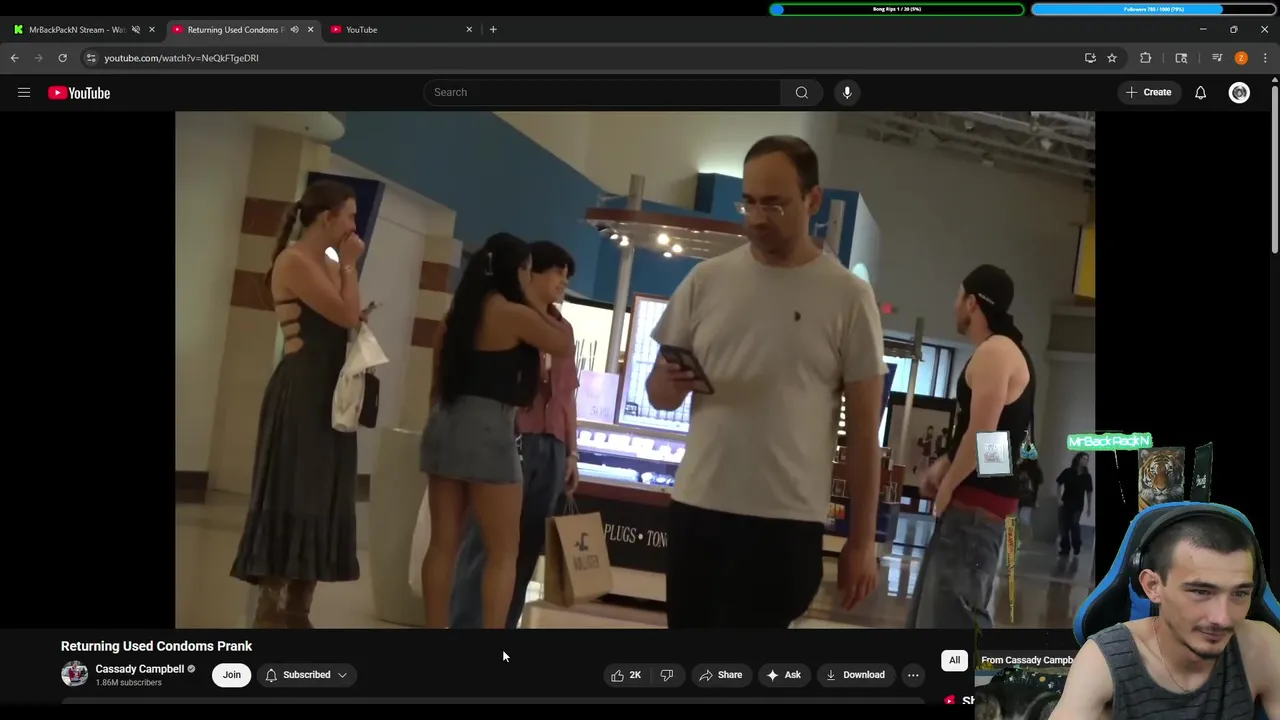This screenshot has height=720, width=1280.
Task: Click the YouTube search field
Action: [x=603, y=93]
